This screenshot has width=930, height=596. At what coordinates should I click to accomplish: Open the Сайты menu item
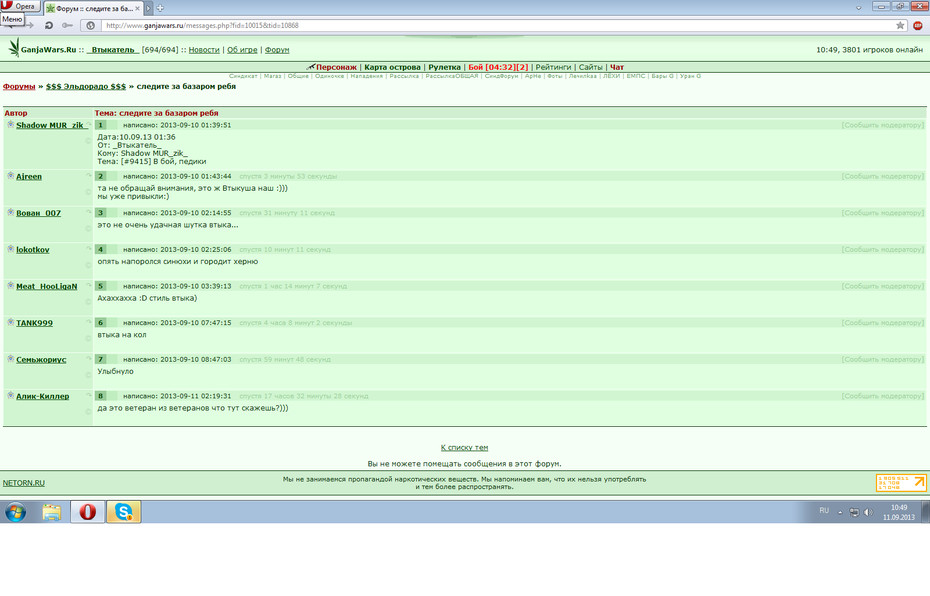590,67
